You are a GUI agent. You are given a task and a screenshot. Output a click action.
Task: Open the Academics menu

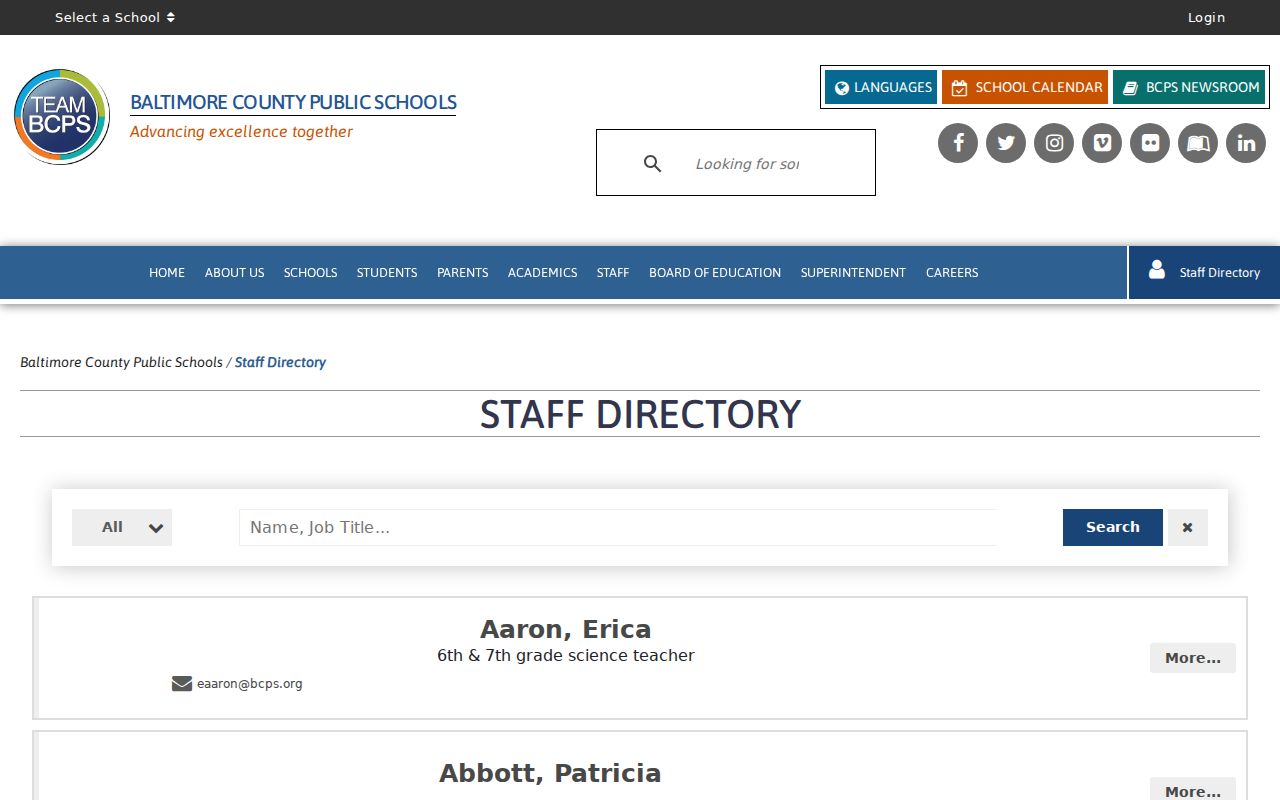click(x=542, y=272)
